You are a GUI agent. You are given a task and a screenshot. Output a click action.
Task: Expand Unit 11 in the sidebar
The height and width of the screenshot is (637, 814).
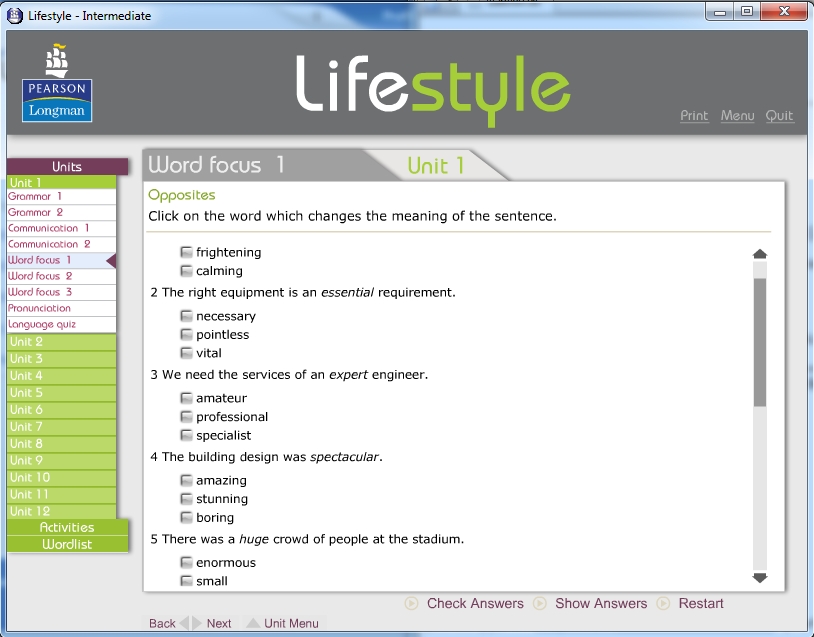[61, 495]
